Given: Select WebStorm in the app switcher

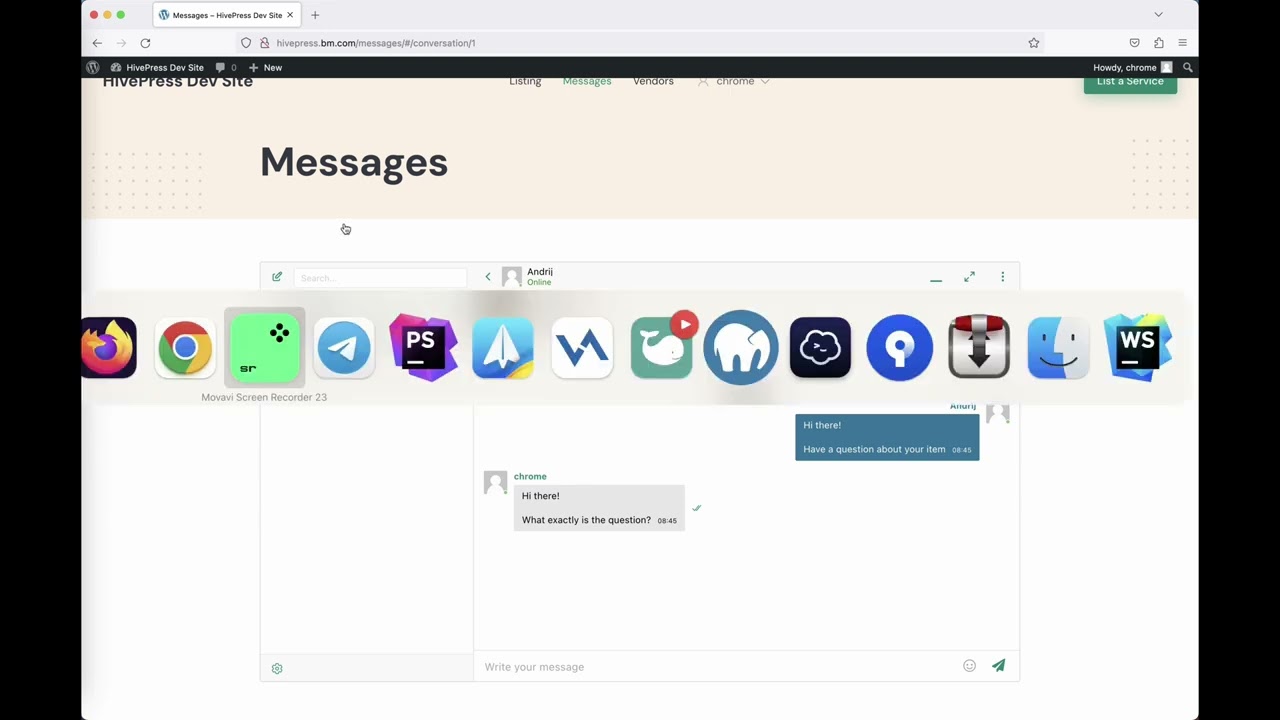Looking at the screenshot, I should pyautogui.click(x=1138, y=348).
